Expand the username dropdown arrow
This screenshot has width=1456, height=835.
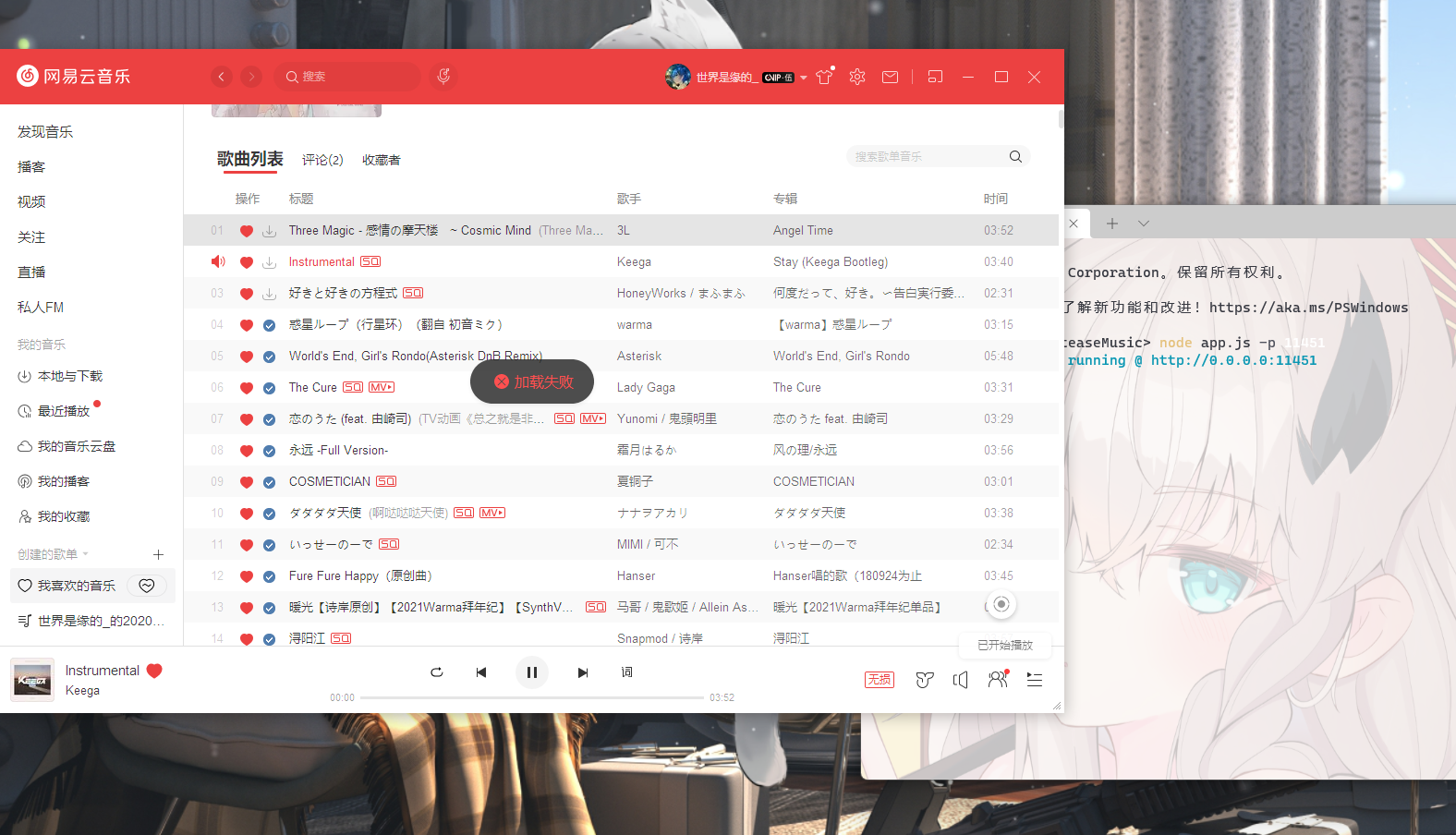pyautogui.click(x=804, y=78)
